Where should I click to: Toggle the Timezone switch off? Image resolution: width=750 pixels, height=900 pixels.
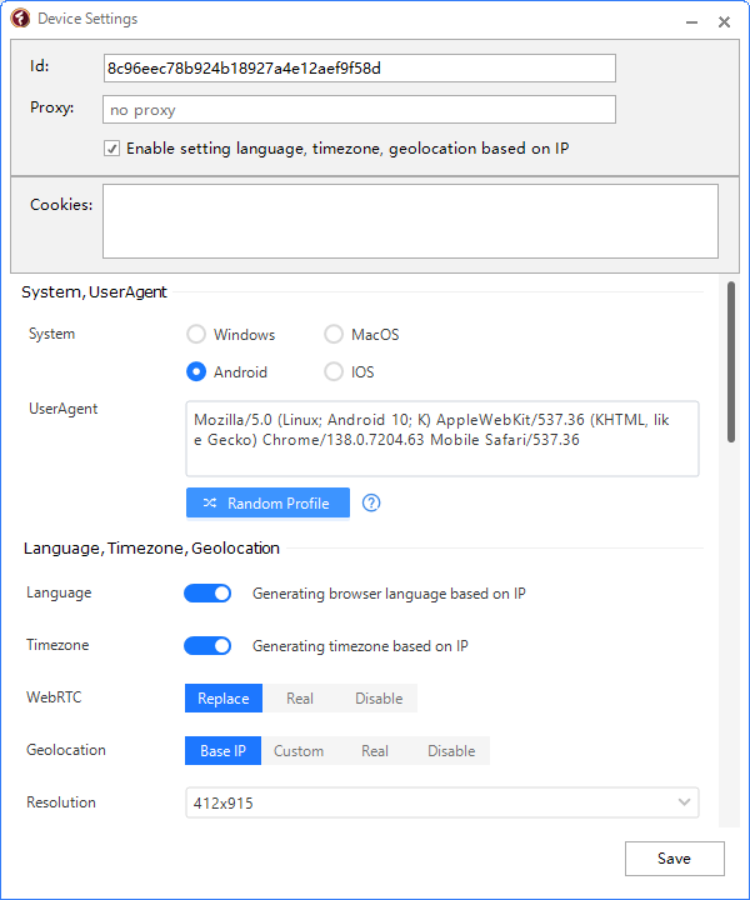(x=207, y=645)
